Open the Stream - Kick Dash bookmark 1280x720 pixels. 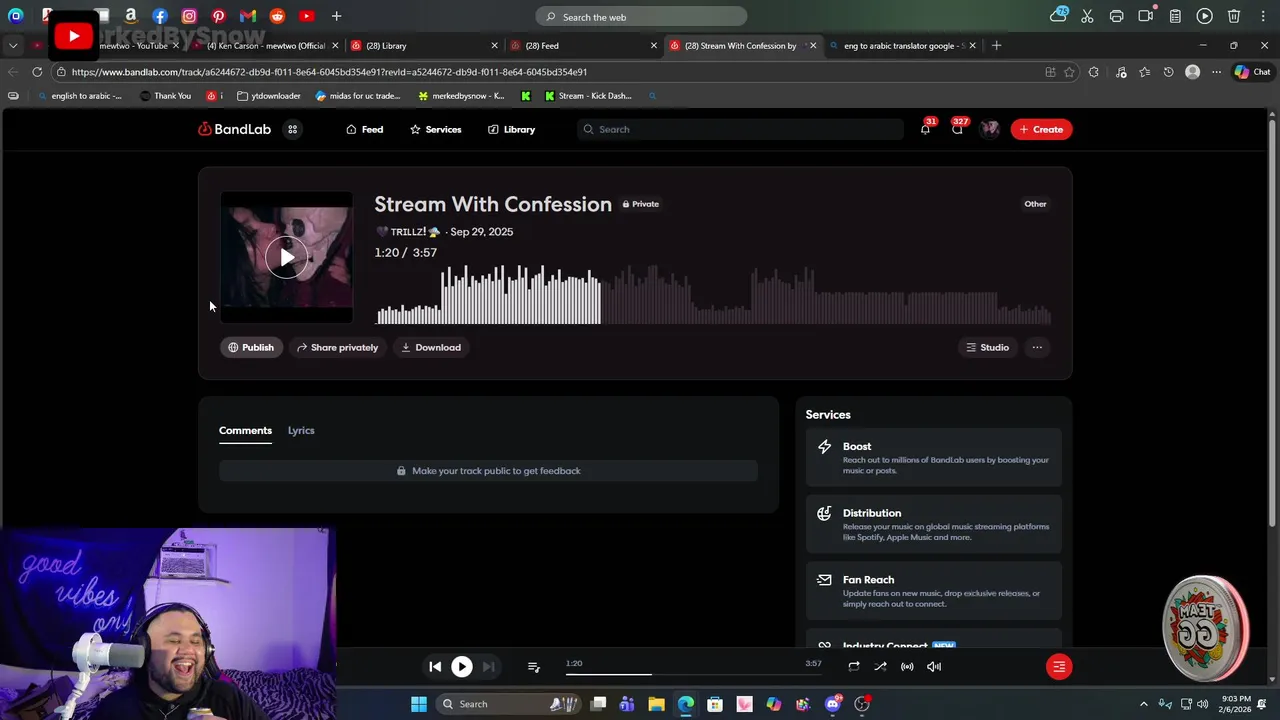coord(589,96)
